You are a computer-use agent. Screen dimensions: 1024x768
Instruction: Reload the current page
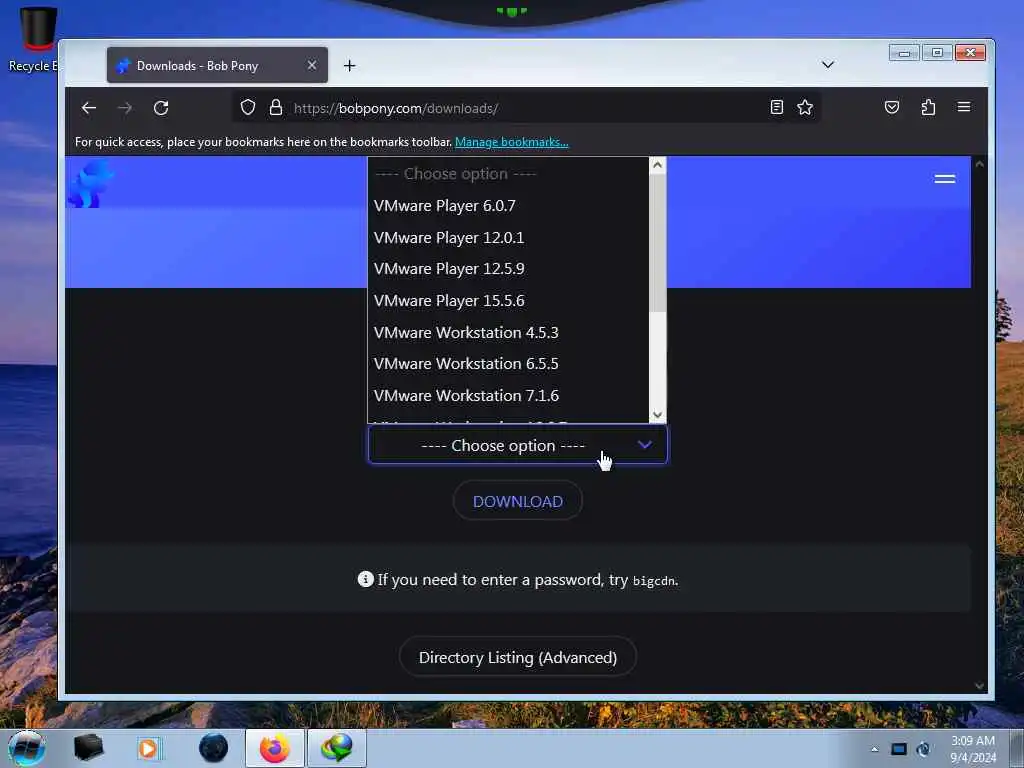161,108
